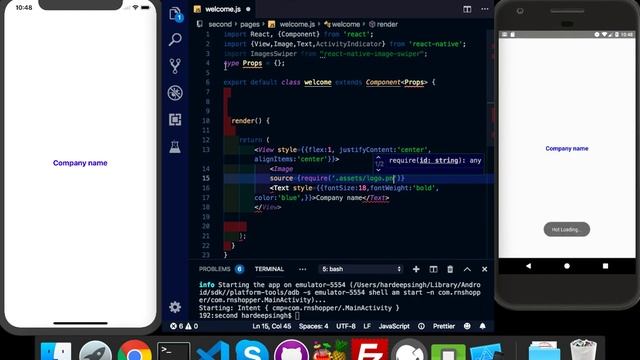Open the errors and warnings status indicator
The image size is (640, 360).
coord(184,326)
